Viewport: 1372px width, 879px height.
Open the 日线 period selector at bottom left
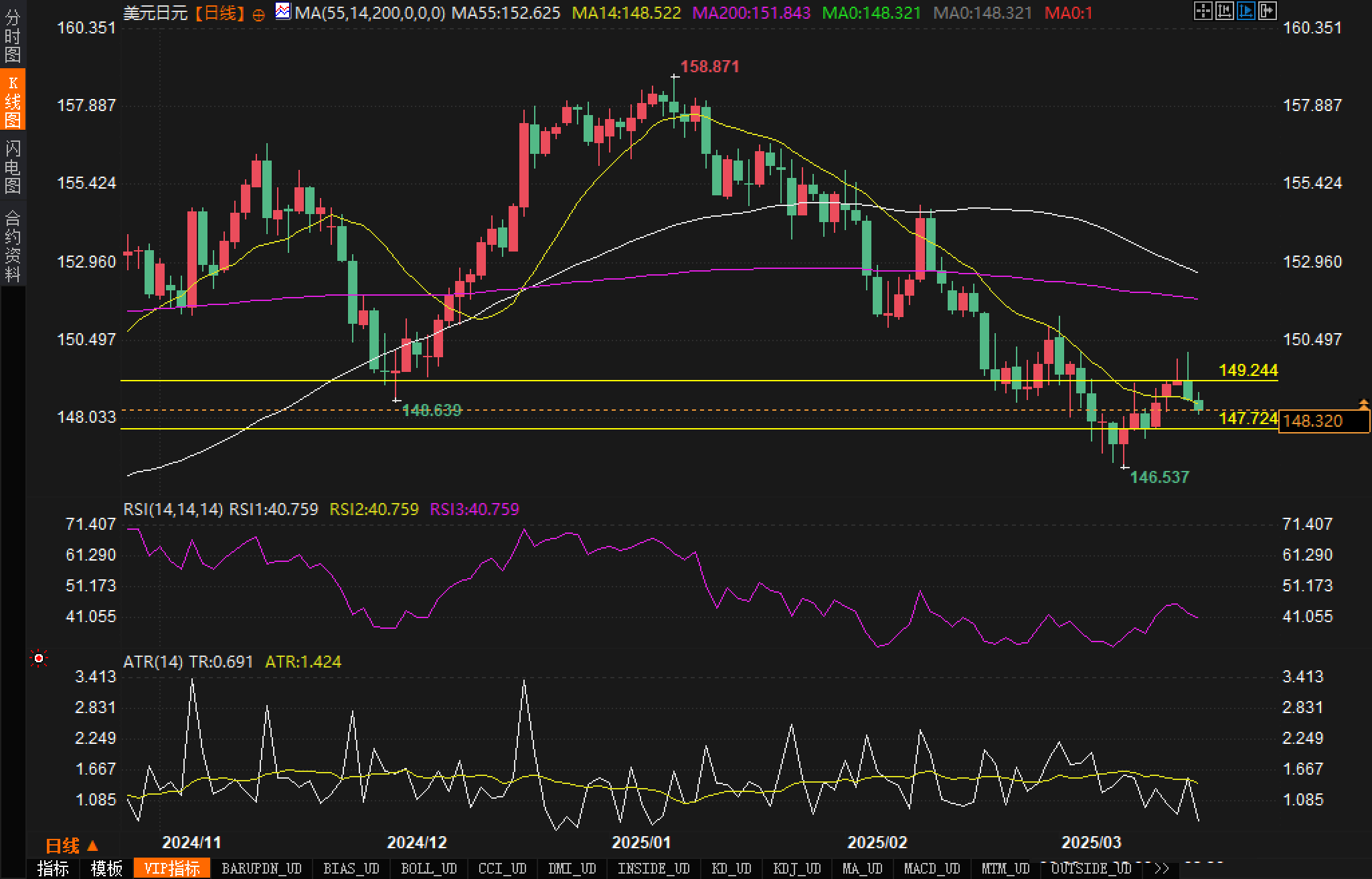(x=72, y=846)
